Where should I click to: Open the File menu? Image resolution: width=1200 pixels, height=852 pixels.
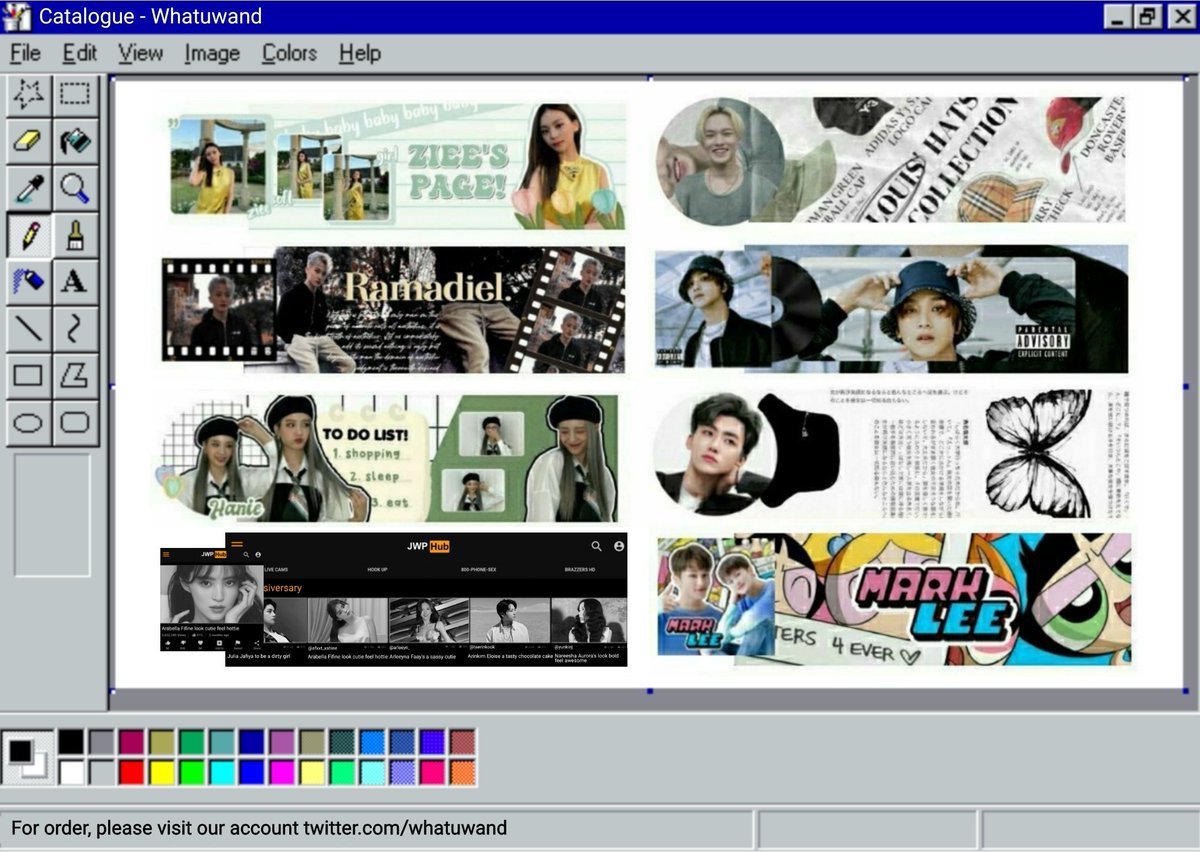click(25, 54)
